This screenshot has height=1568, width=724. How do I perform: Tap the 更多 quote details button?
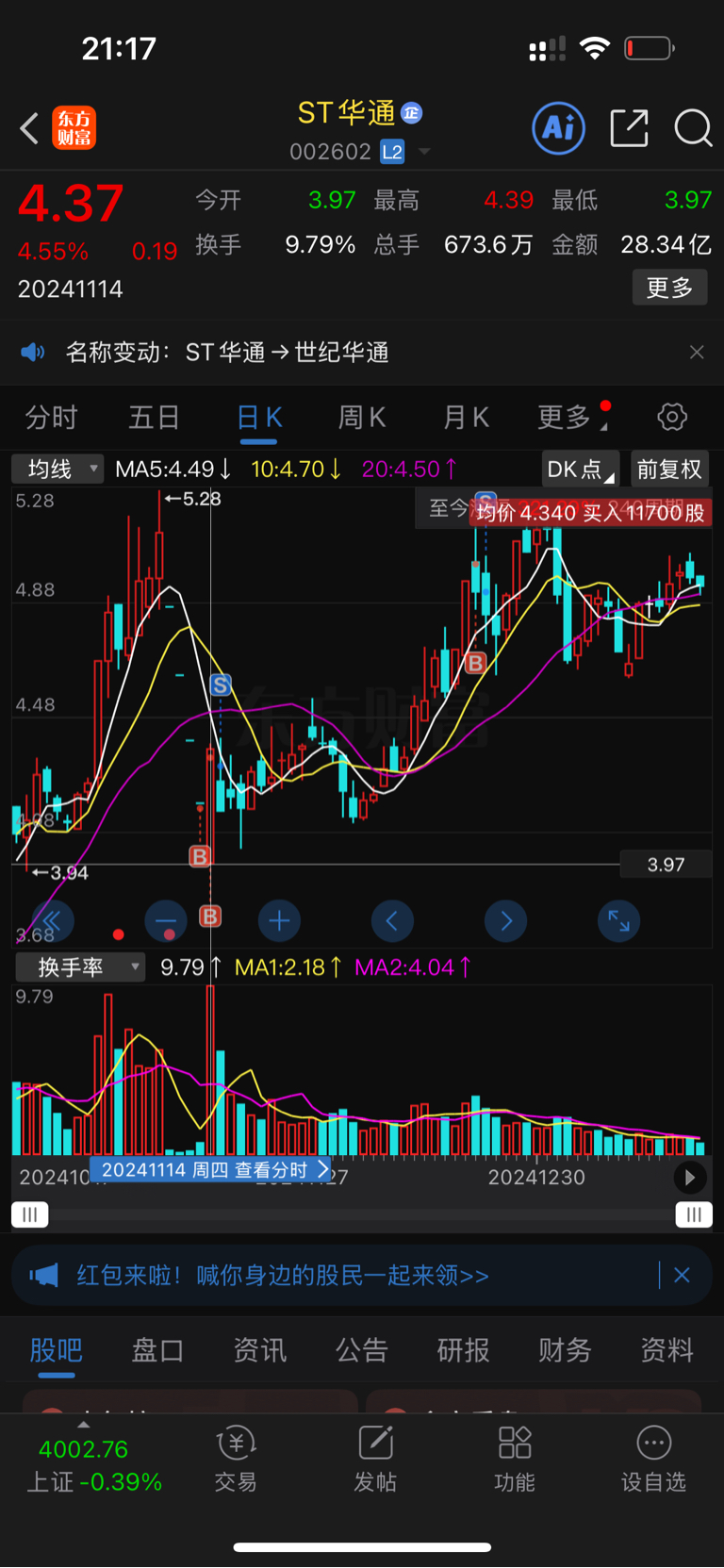[x=669, y=288]
